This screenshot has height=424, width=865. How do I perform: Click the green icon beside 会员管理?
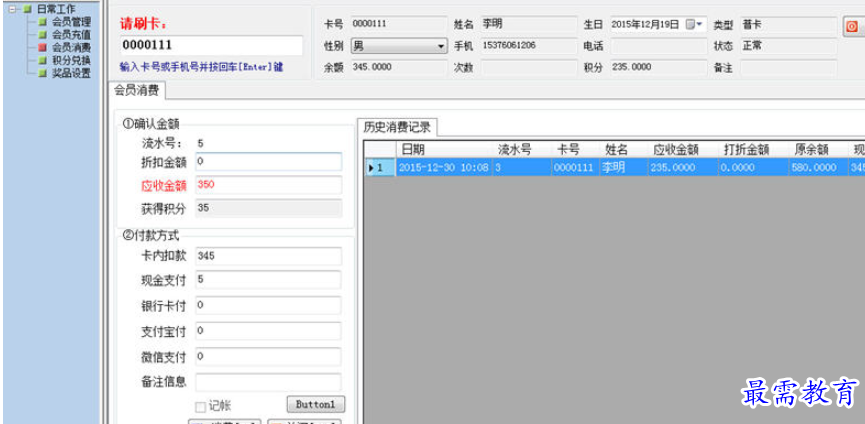[42, 22]
